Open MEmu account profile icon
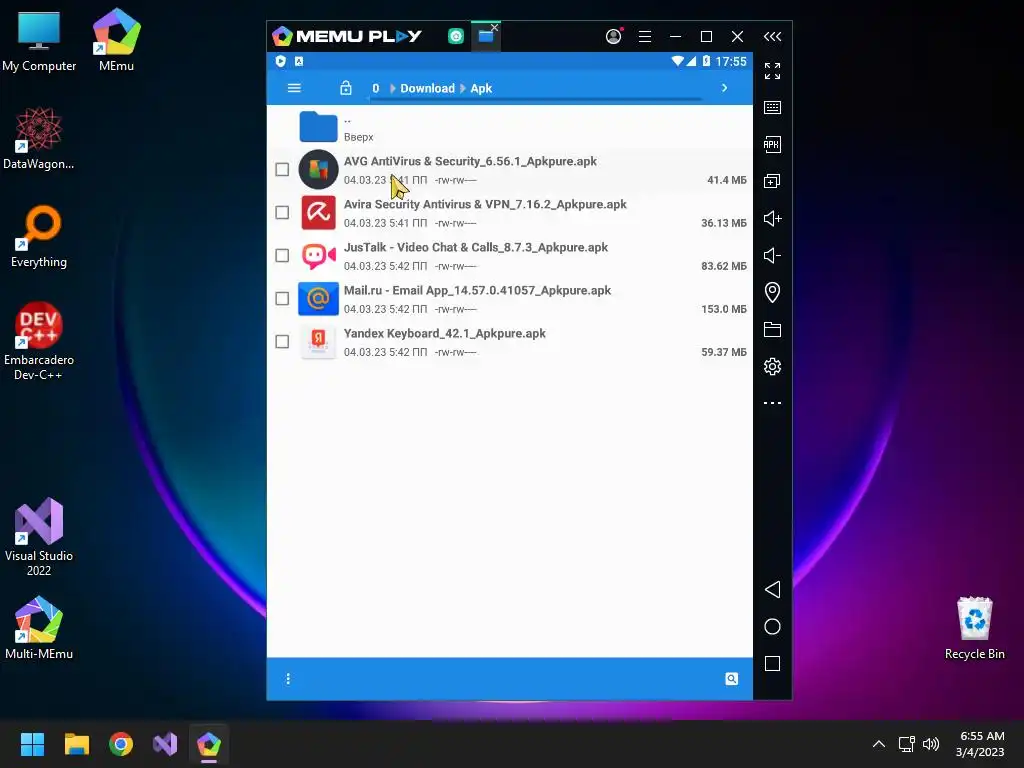 coord(613,37)
